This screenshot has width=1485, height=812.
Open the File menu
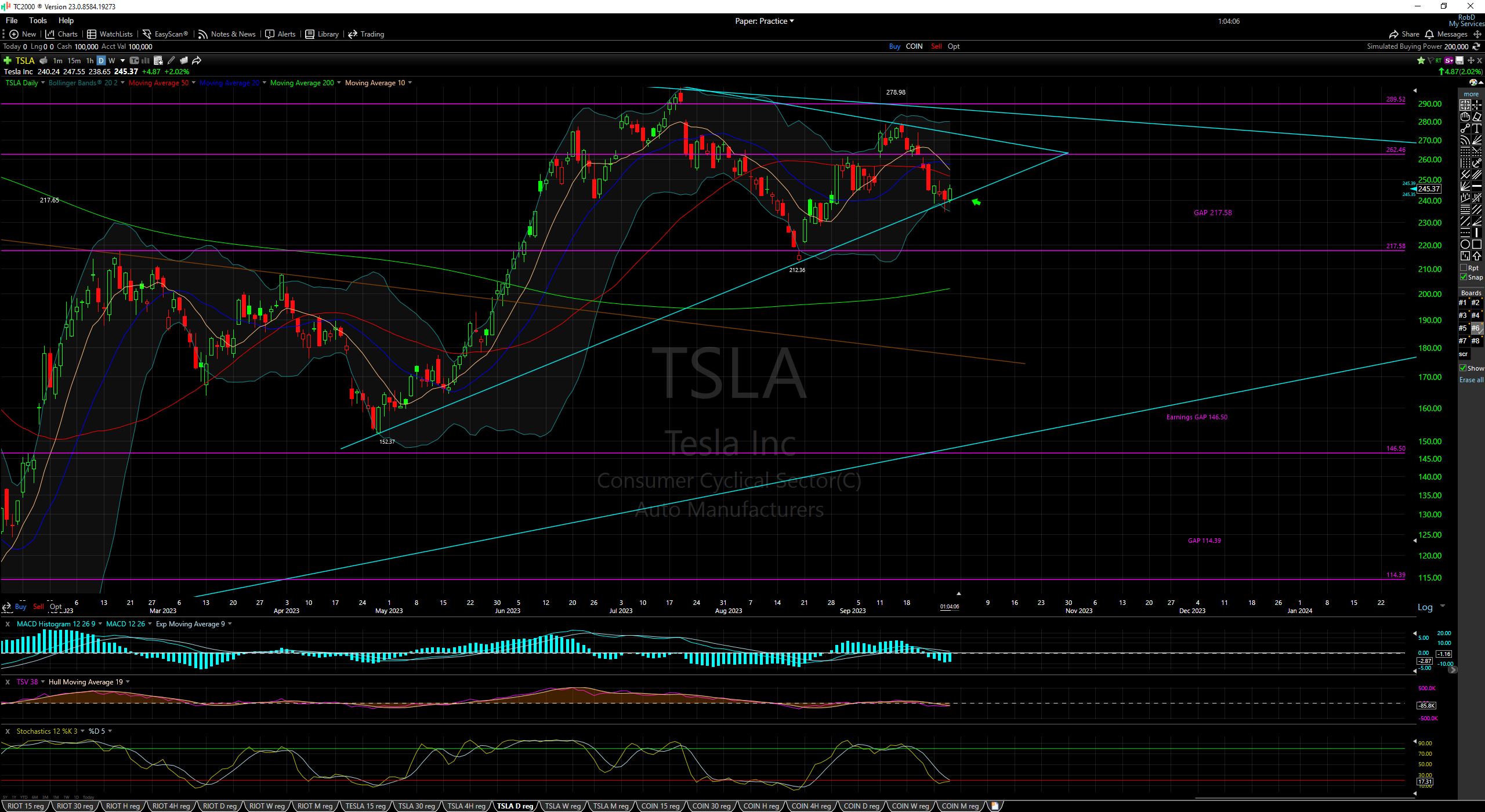tap(12, 20)
